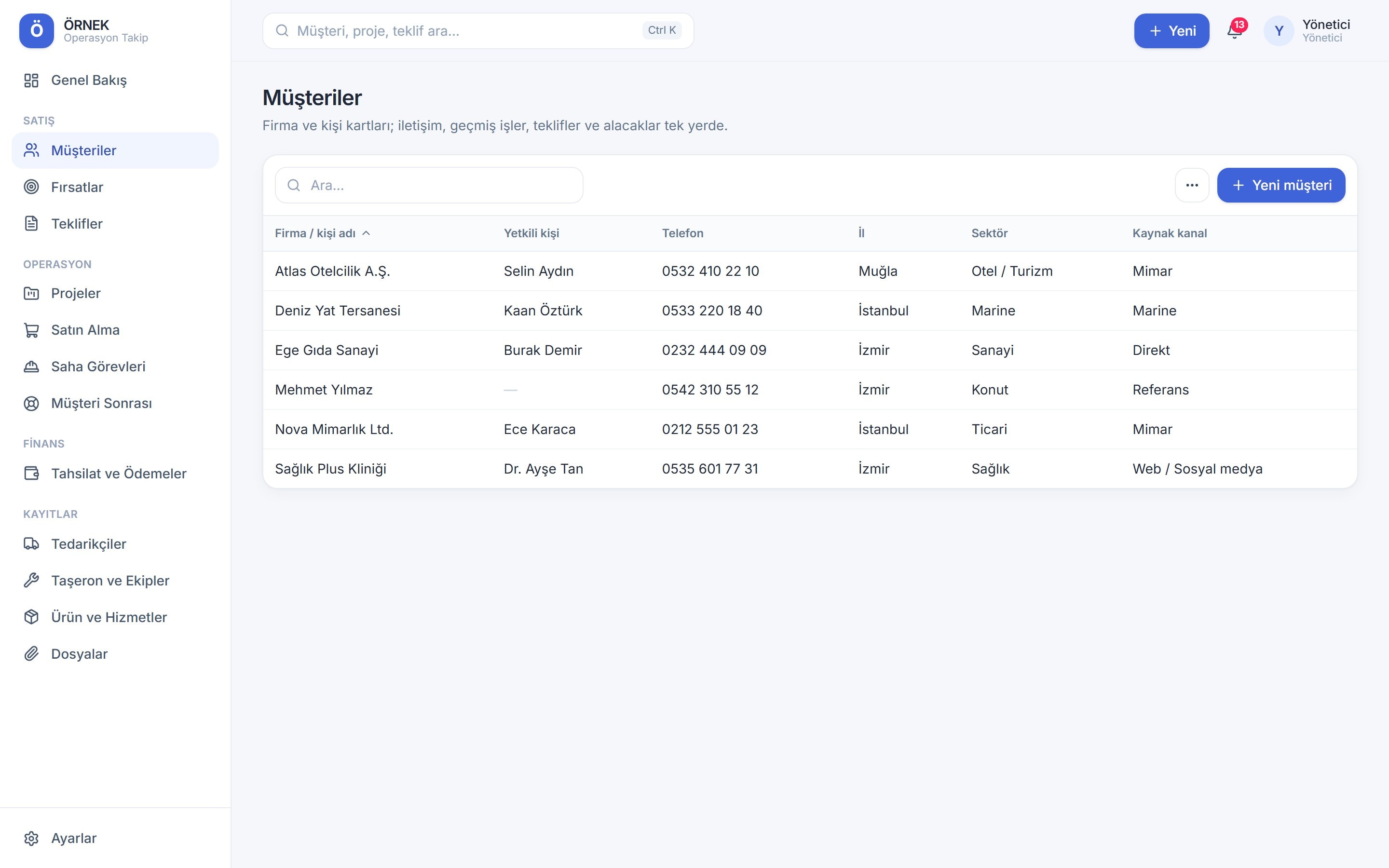The height and width of the screenshot is (868, 1389).
Task: Click Mehmet Yılmaz customer name
Action: pos(324,390)
